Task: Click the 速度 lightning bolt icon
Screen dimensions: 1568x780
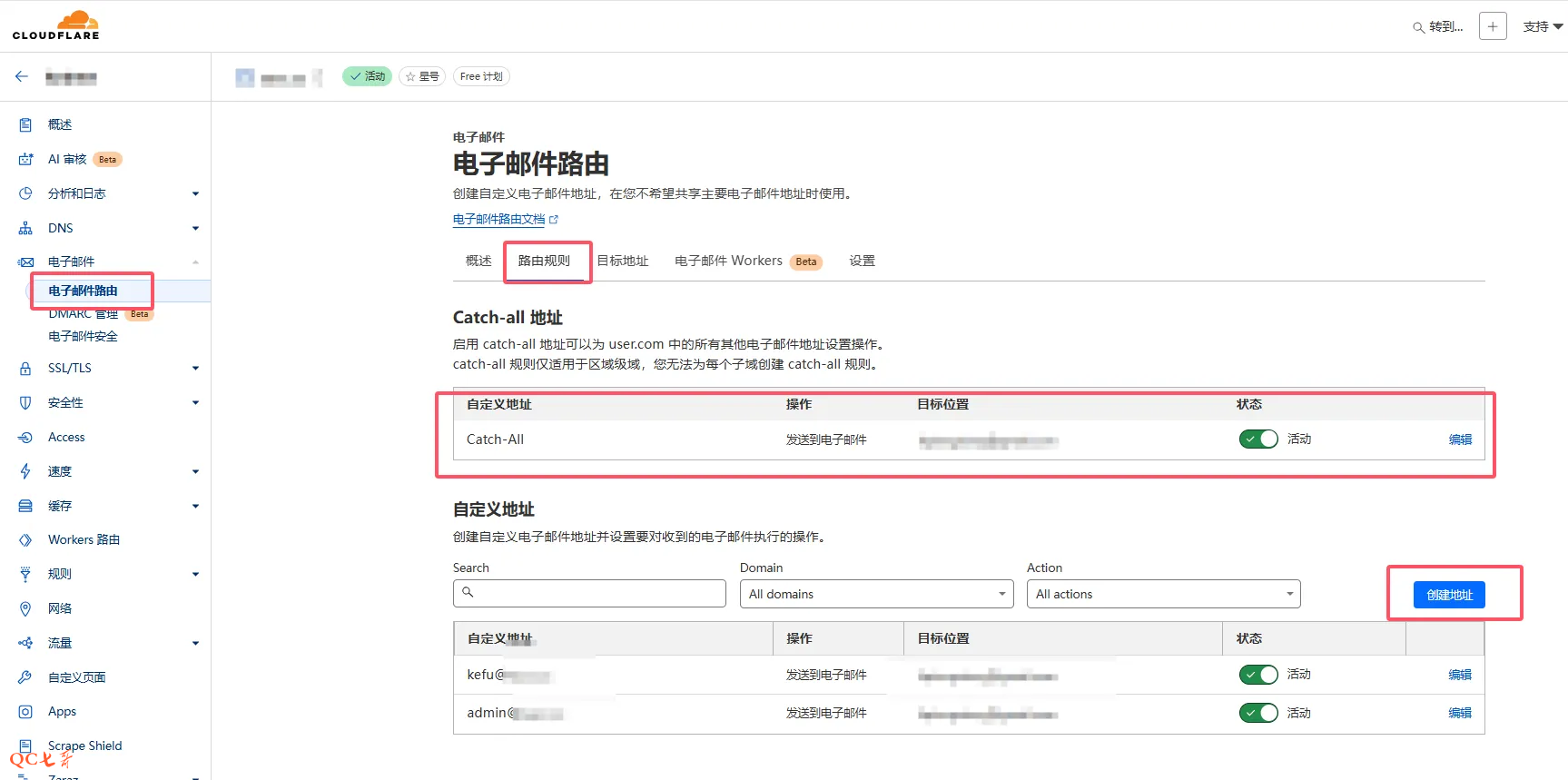Action: pos(25,471)
